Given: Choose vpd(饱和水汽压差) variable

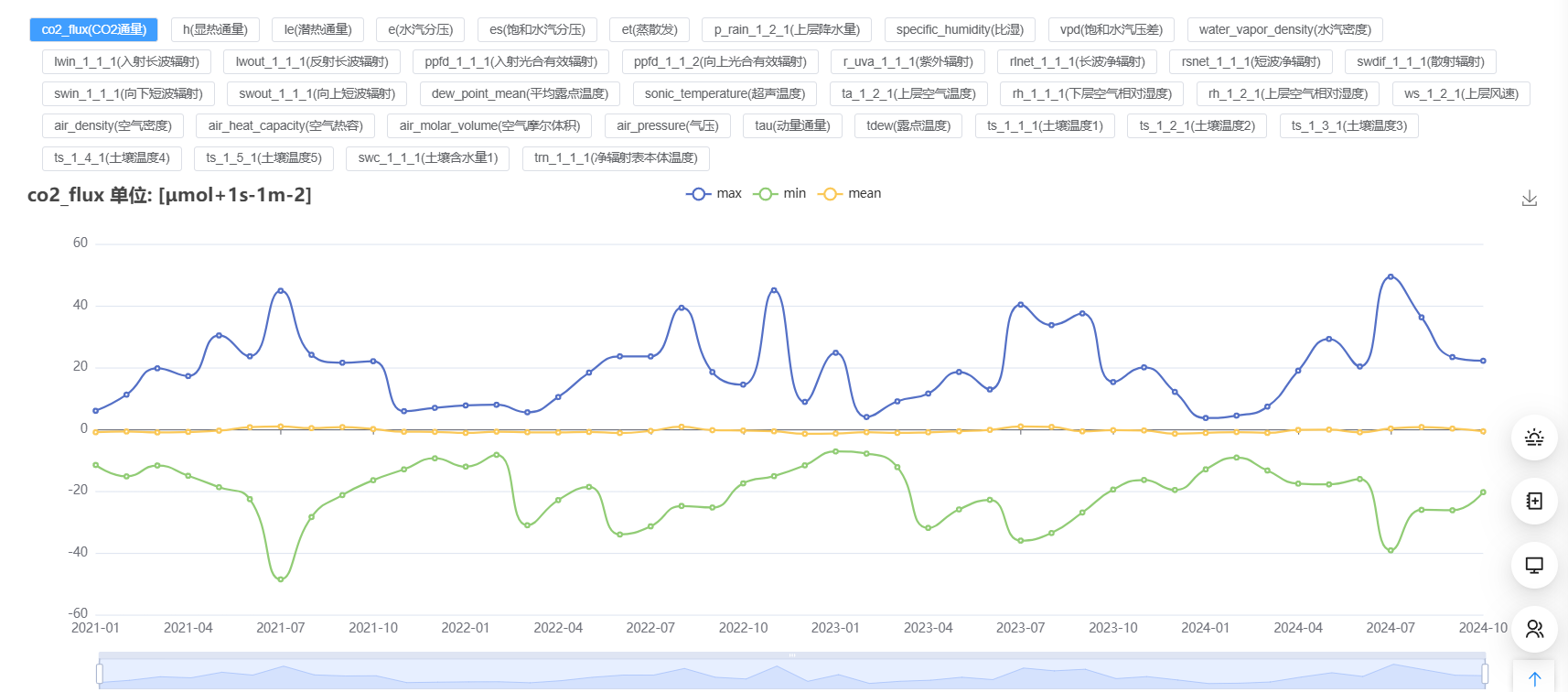Looking at the screenshot, I should 1111,29.
